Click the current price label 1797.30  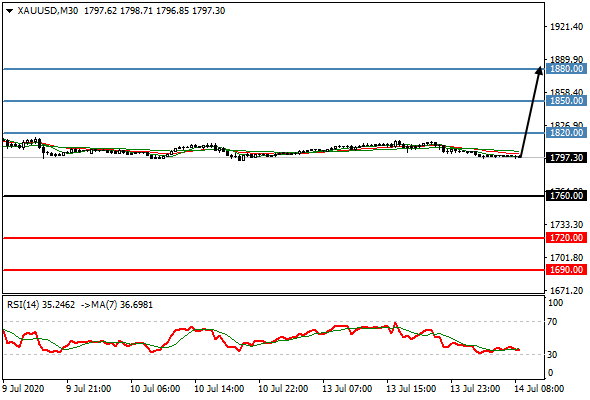566,158
